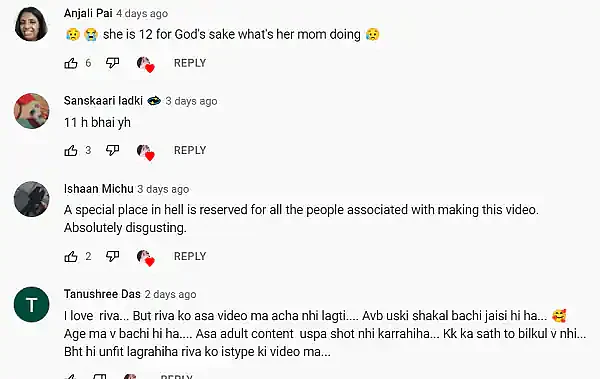Click creator heart on Ishaan Michu's comment
This screenshot has width=600, height=379.
145,257
